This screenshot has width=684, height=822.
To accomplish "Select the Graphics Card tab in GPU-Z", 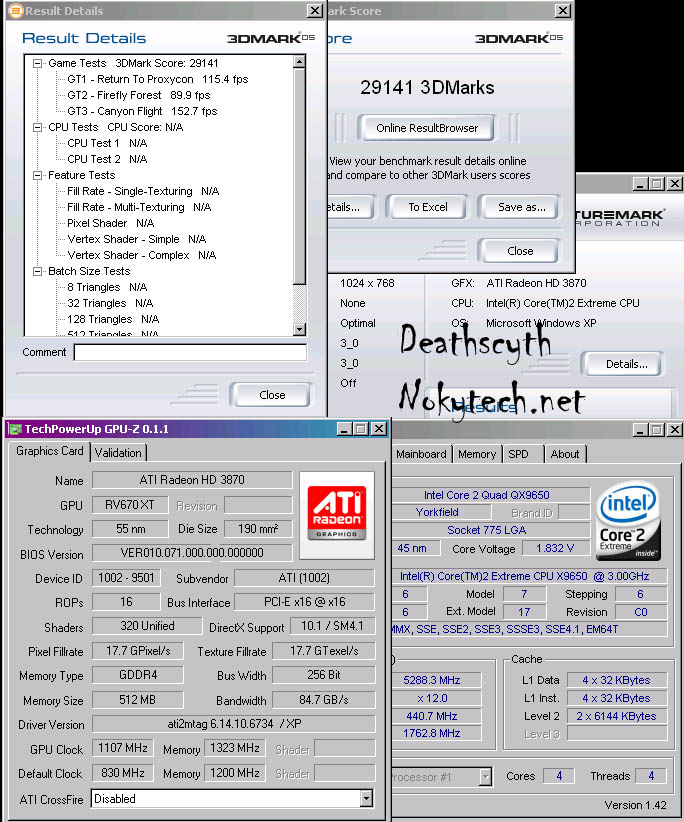I will [50, 451].
